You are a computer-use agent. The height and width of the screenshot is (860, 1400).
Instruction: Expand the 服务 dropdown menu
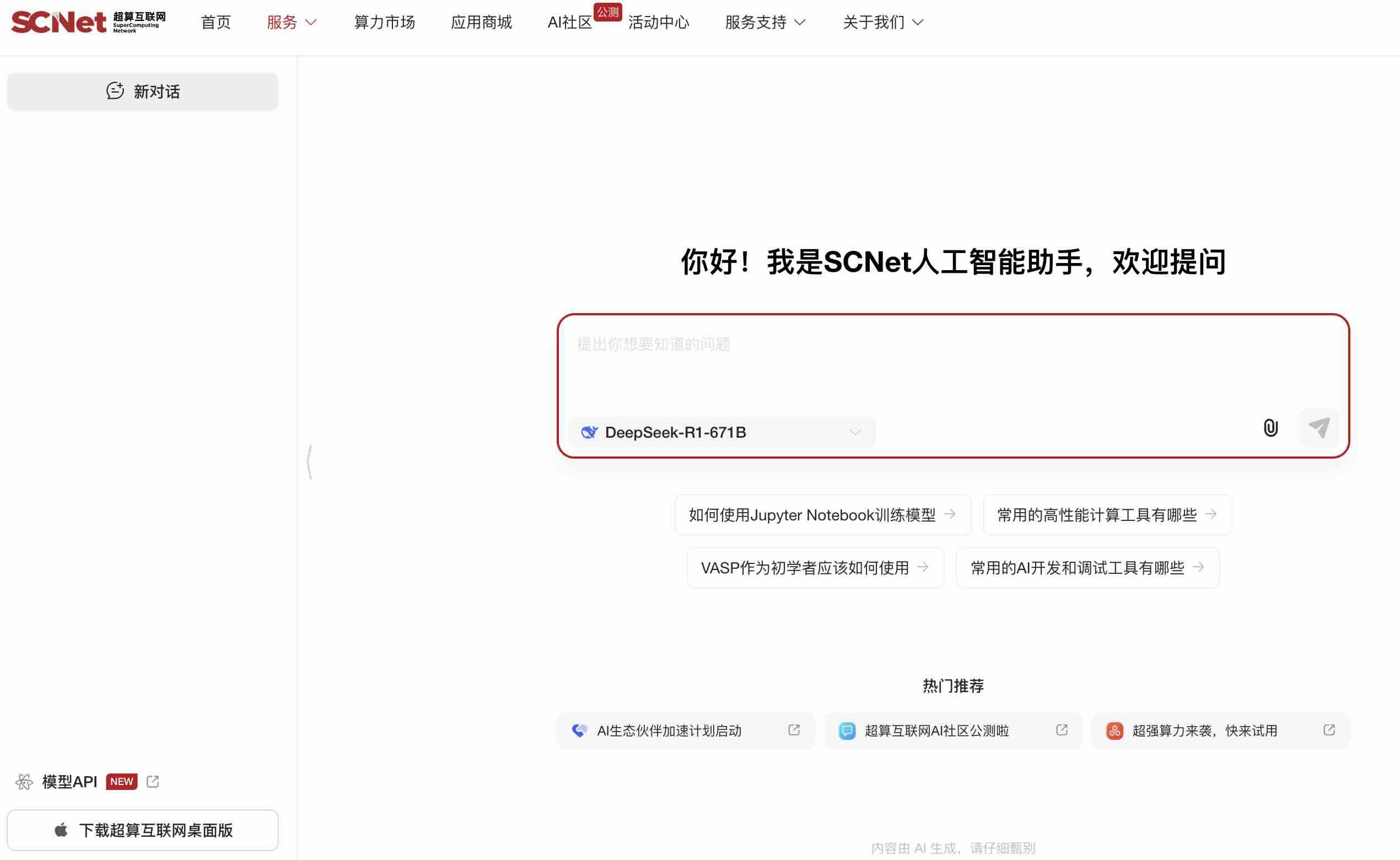(292, 22)
